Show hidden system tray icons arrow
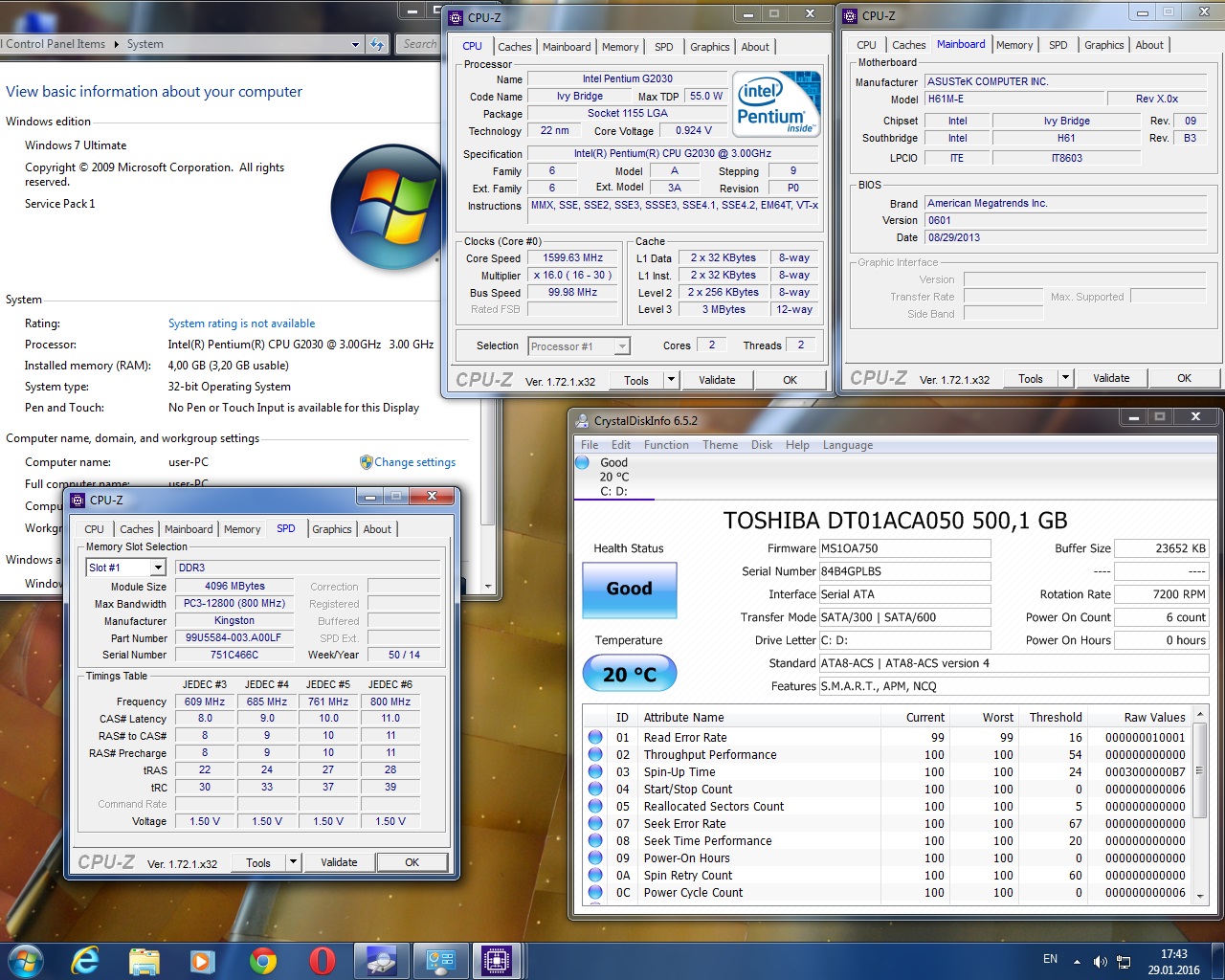Viewport: 1225px width, 980px height. [x=1077, y=961]
